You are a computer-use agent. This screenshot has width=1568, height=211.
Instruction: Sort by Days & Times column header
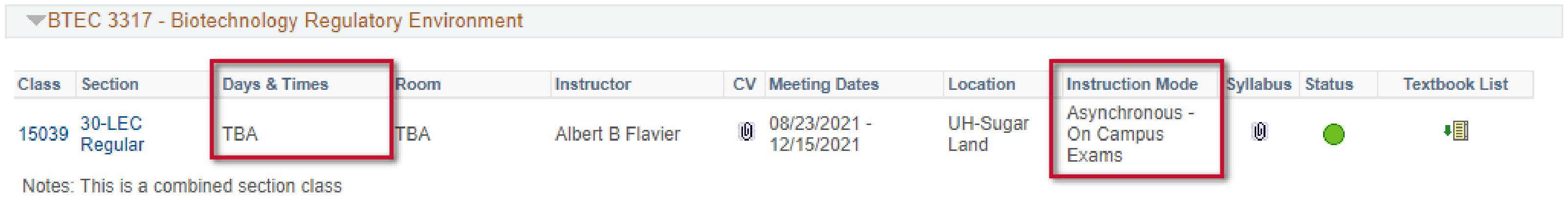coord(275,84)
